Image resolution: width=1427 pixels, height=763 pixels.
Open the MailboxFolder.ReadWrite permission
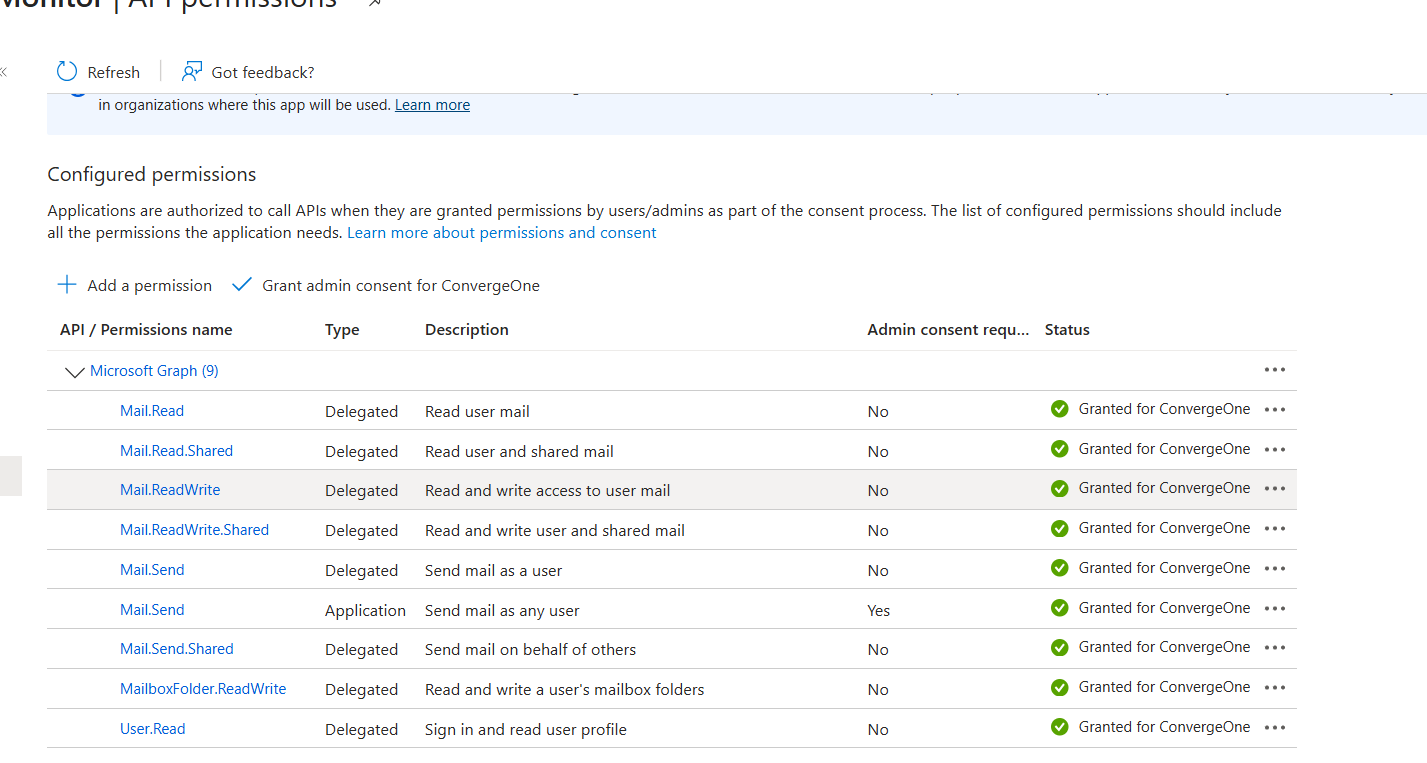pyautogui.click(x=203, y=689)
